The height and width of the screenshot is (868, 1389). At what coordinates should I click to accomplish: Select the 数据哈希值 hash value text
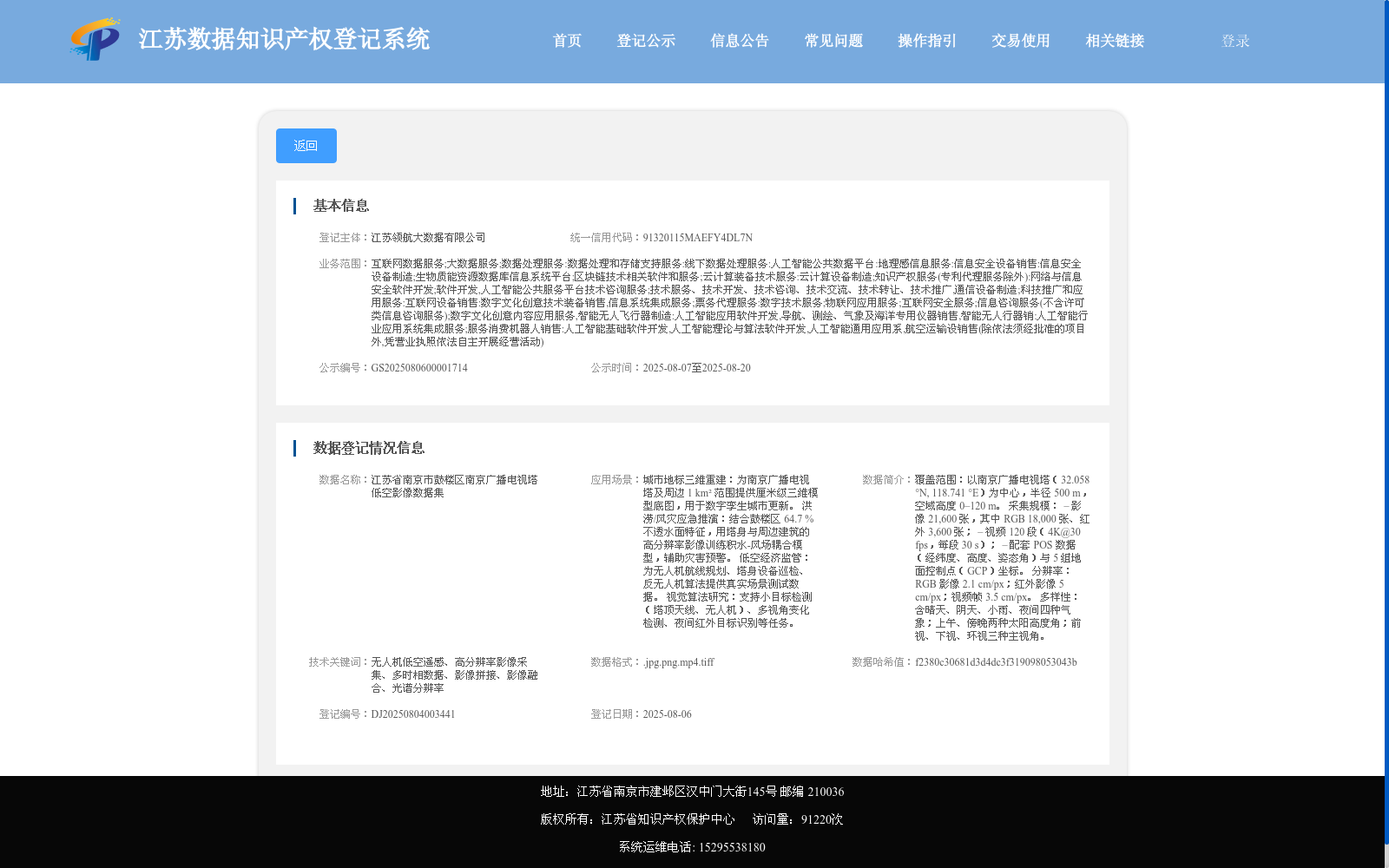[995, 661]
